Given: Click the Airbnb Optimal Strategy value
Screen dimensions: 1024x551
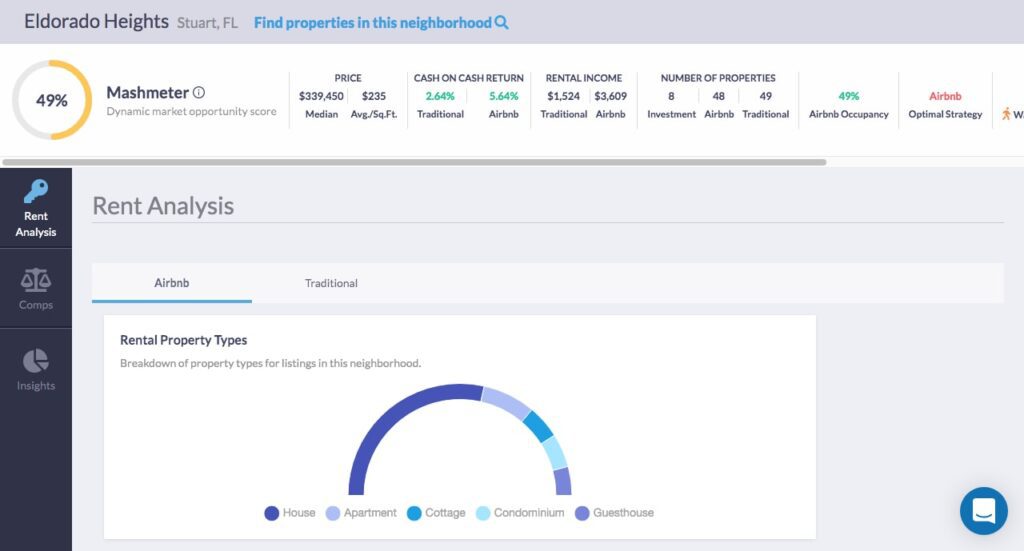Looking at the screenshot, I should [x=945, y=96].
